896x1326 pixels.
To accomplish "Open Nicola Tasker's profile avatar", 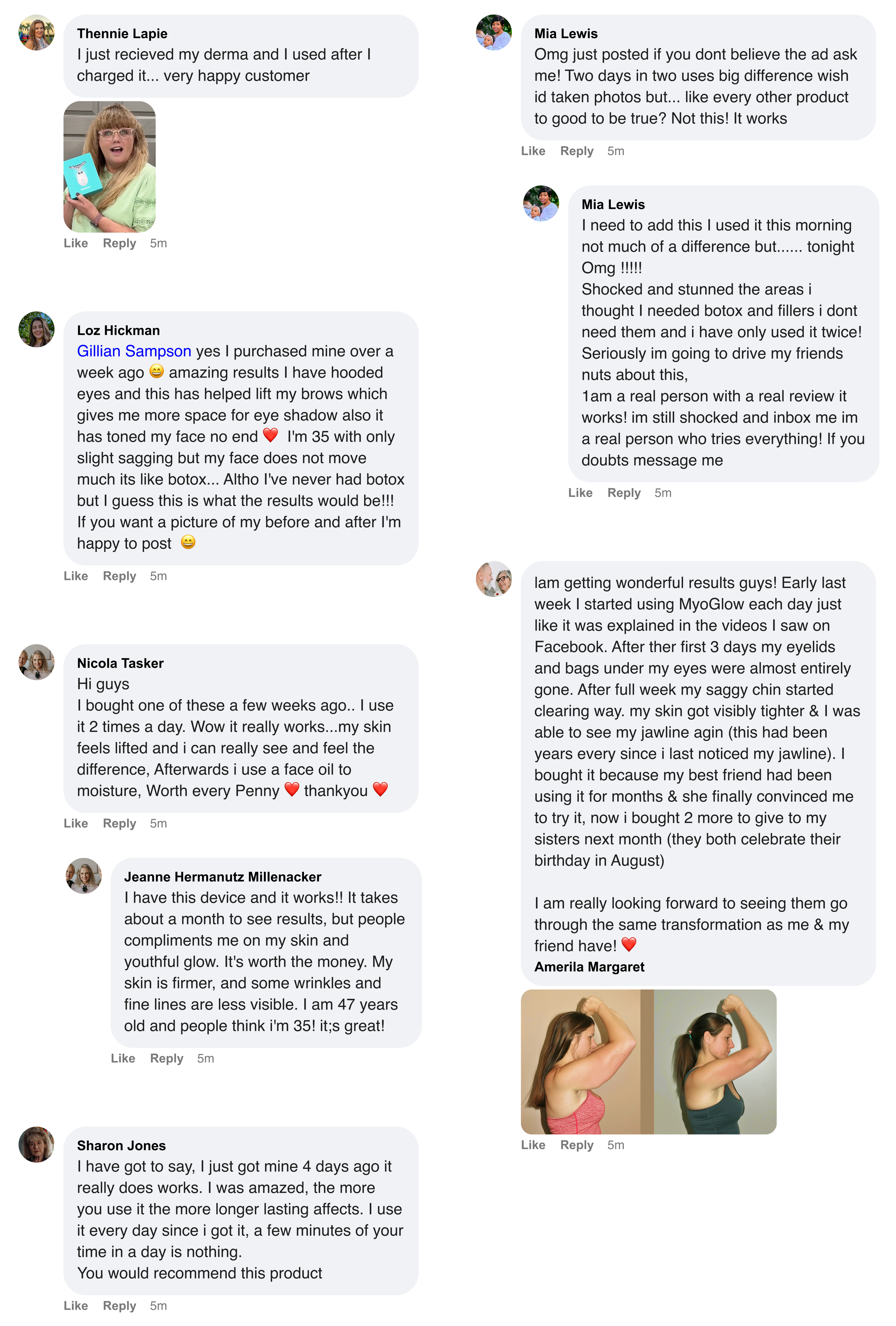I will point(37,662).
